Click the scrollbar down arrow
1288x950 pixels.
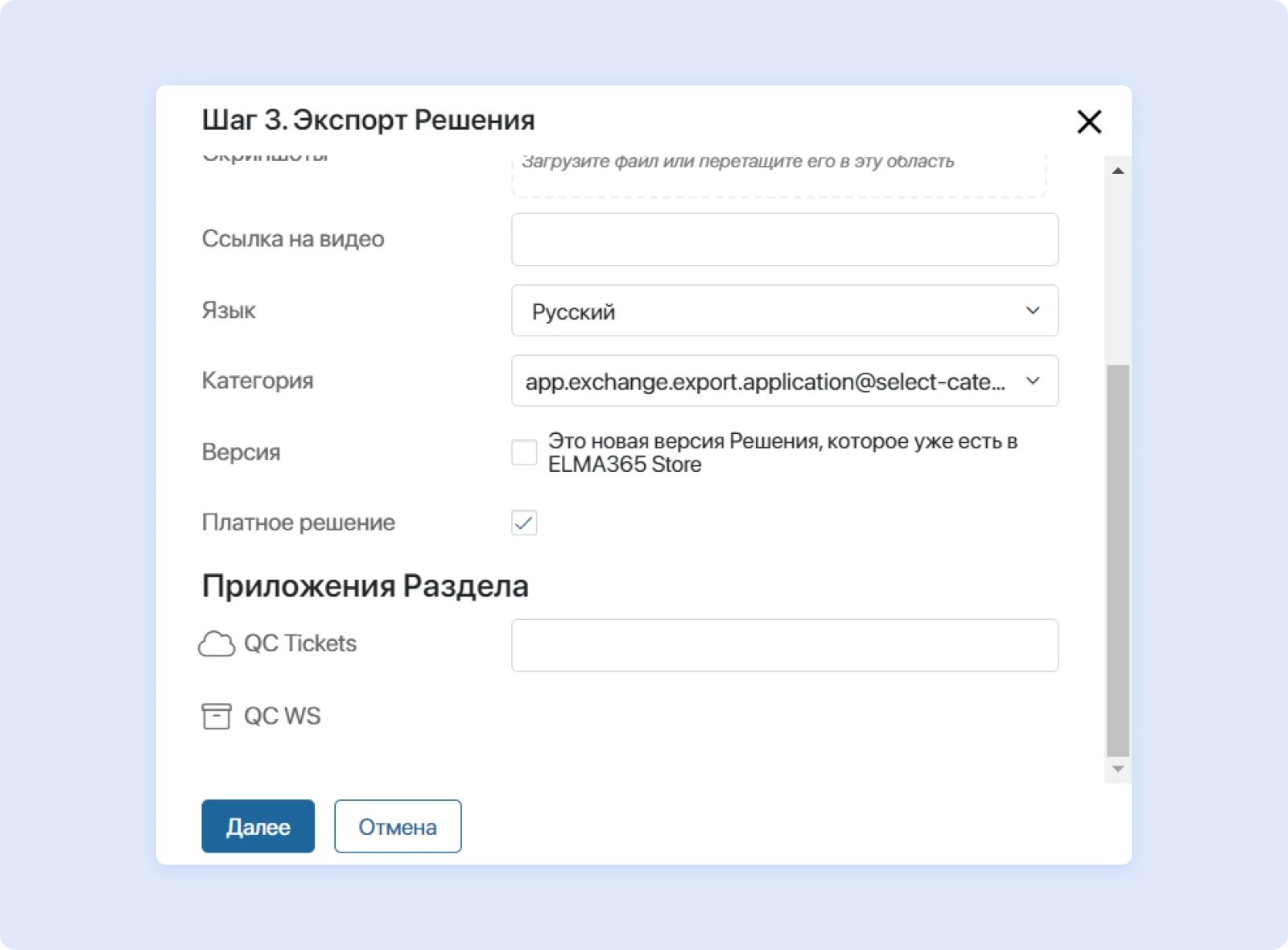click(1117, 769)
